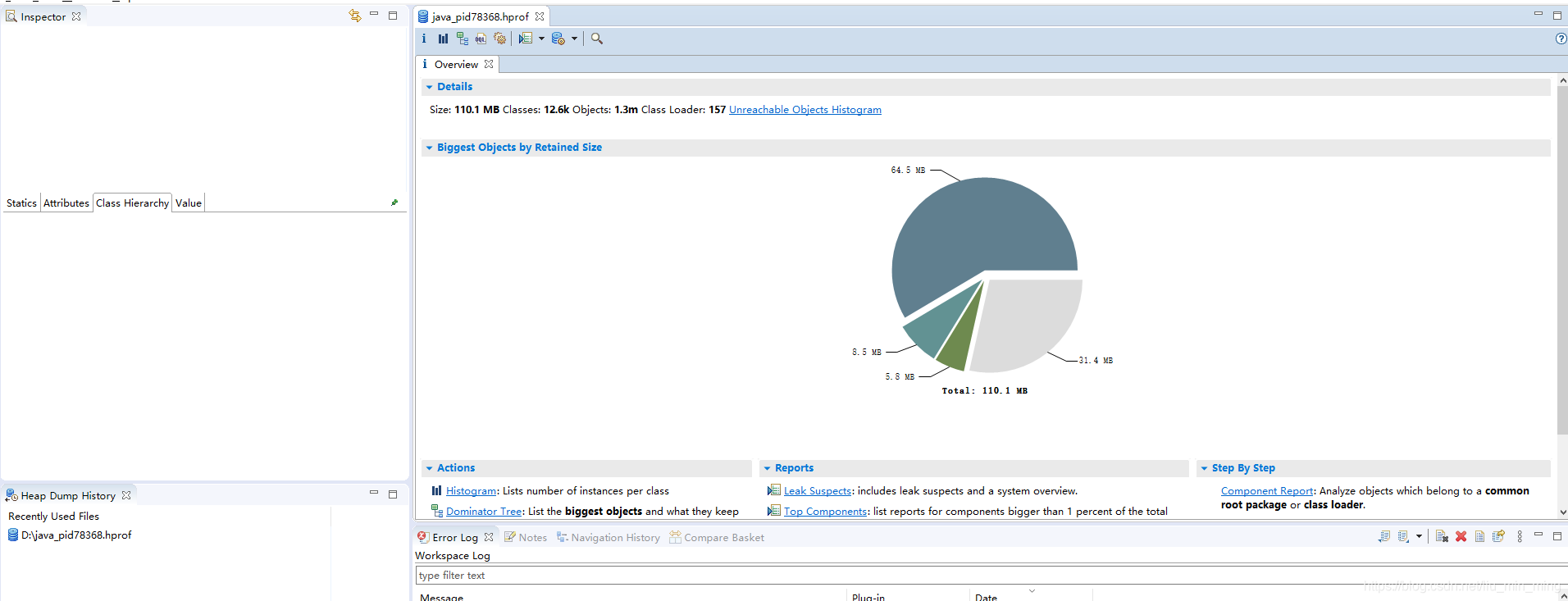Image resolution: width=1568 pixels, height=601 pixels.
Task: Click the Overview vertical scrollbar thumb
Action: click(1561, 260)
